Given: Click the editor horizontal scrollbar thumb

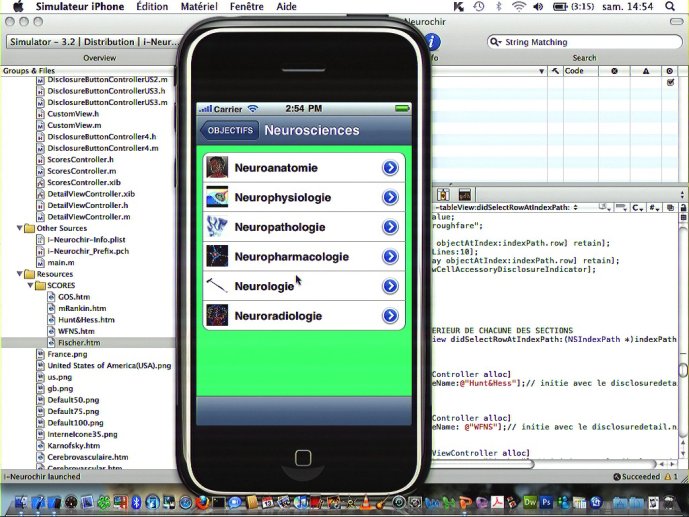Looking at the screenshot, I should pyautogui.click(x=482, y=464).
